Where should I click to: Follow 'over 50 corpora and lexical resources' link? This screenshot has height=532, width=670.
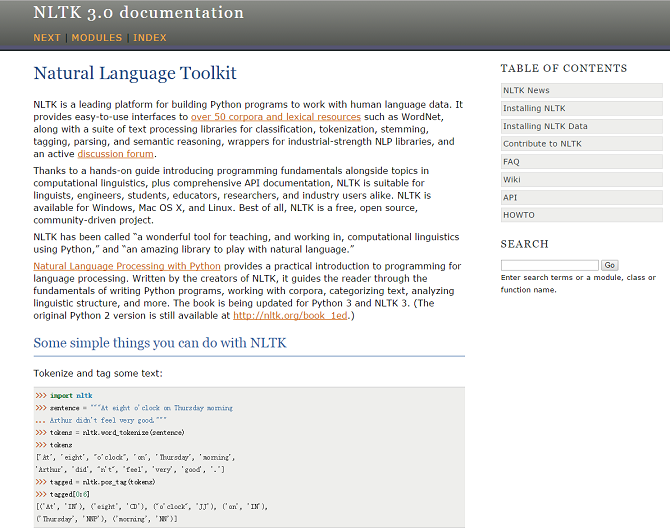(276, 117)
